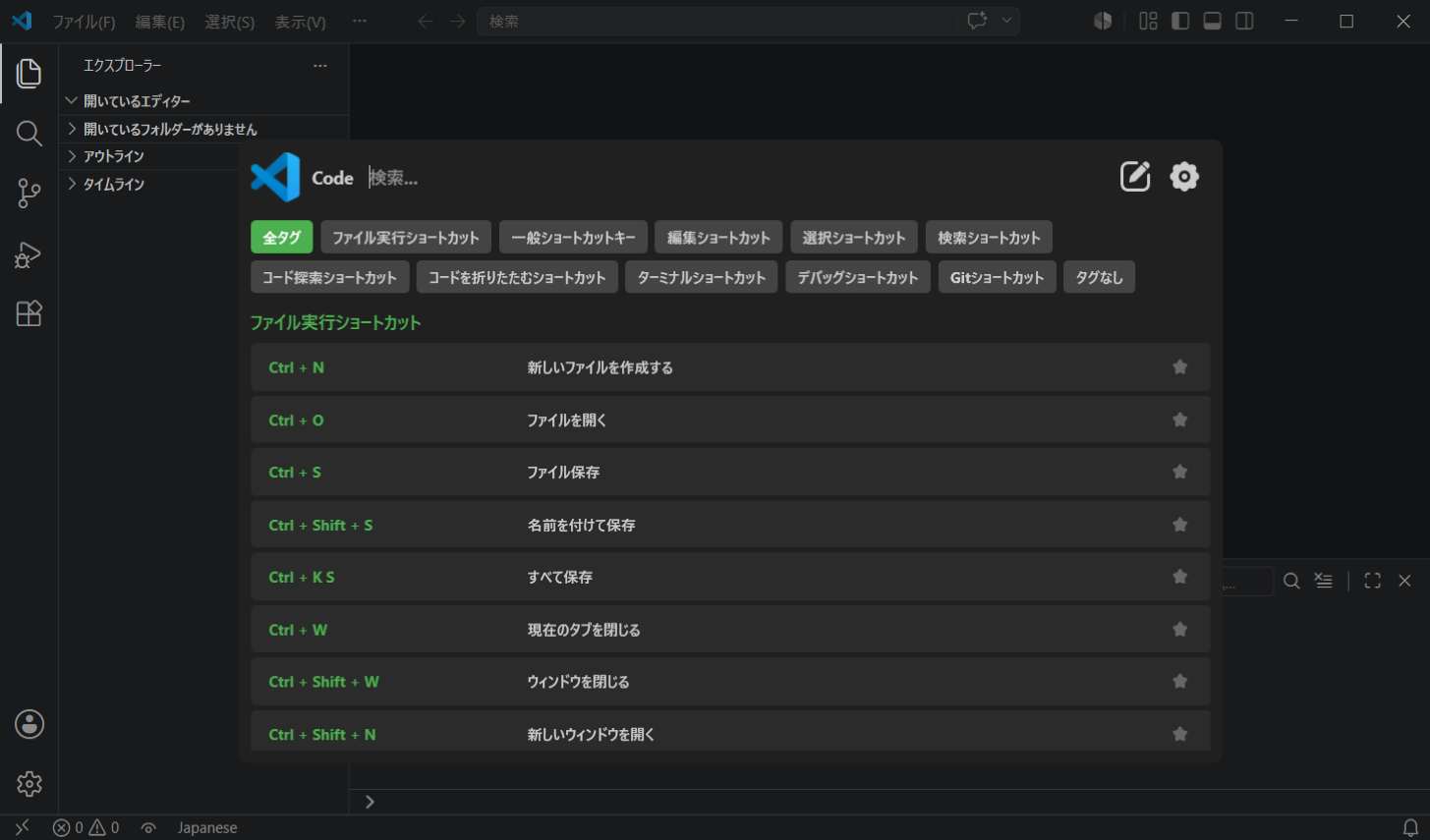This screenshot has height=840, width=1430.
Task: Toggle secondary side bar visibility
Action: point(1244,21)
